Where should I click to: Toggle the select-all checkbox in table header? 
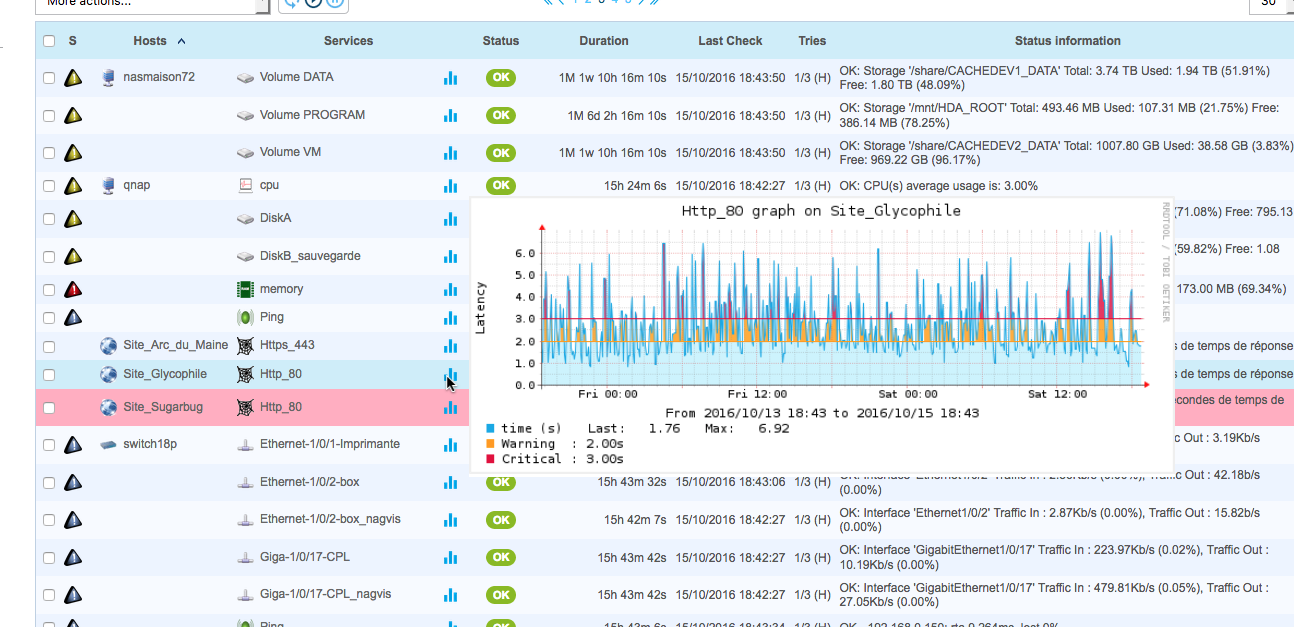49,41
